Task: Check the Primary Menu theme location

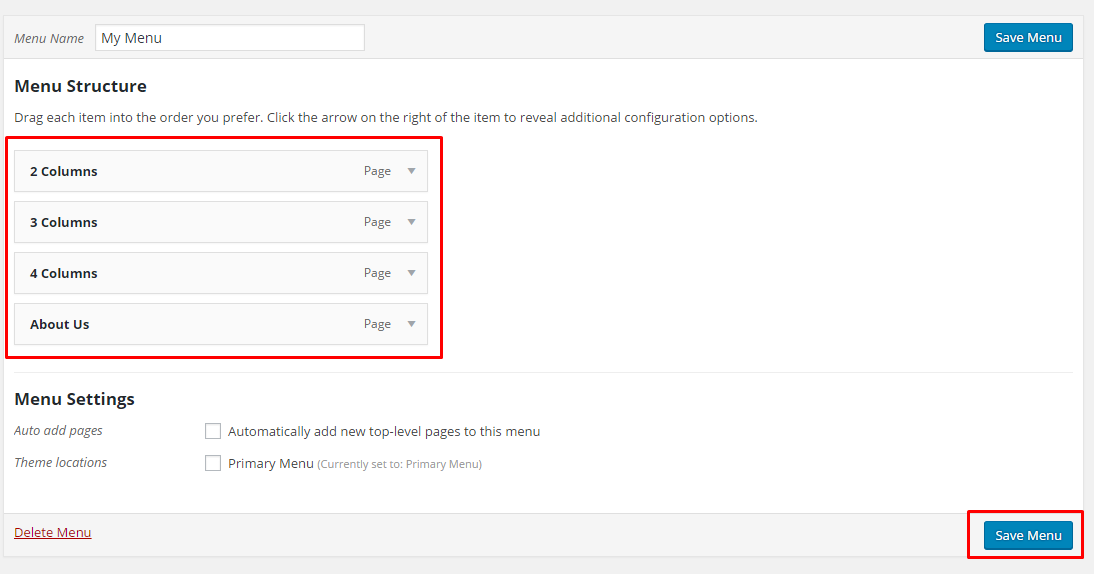Action: (x=213, y=463)
